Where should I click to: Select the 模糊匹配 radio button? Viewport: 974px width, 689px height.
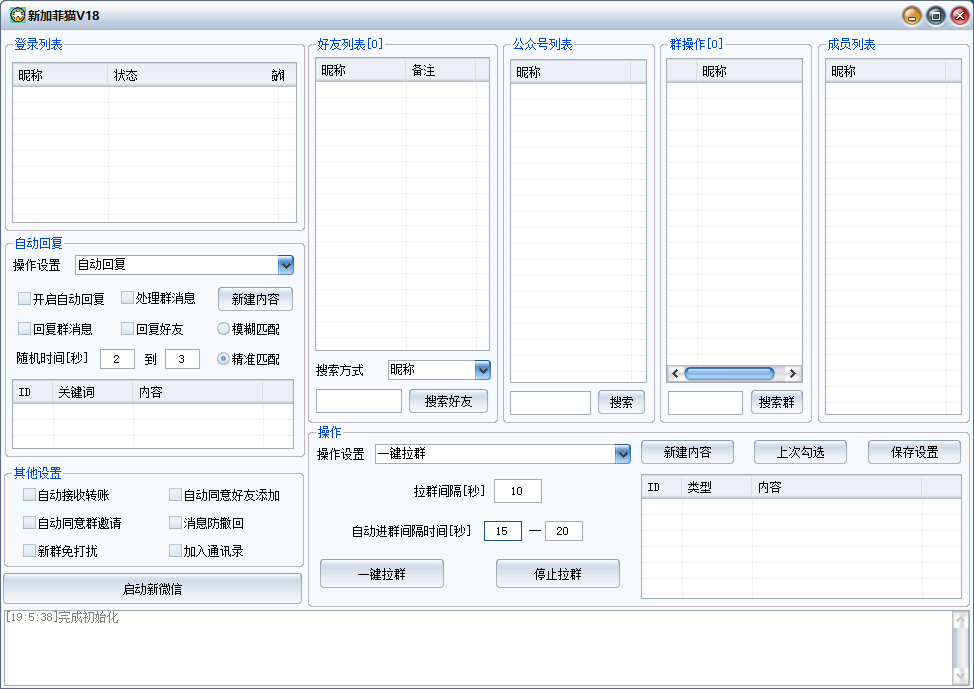224,328
